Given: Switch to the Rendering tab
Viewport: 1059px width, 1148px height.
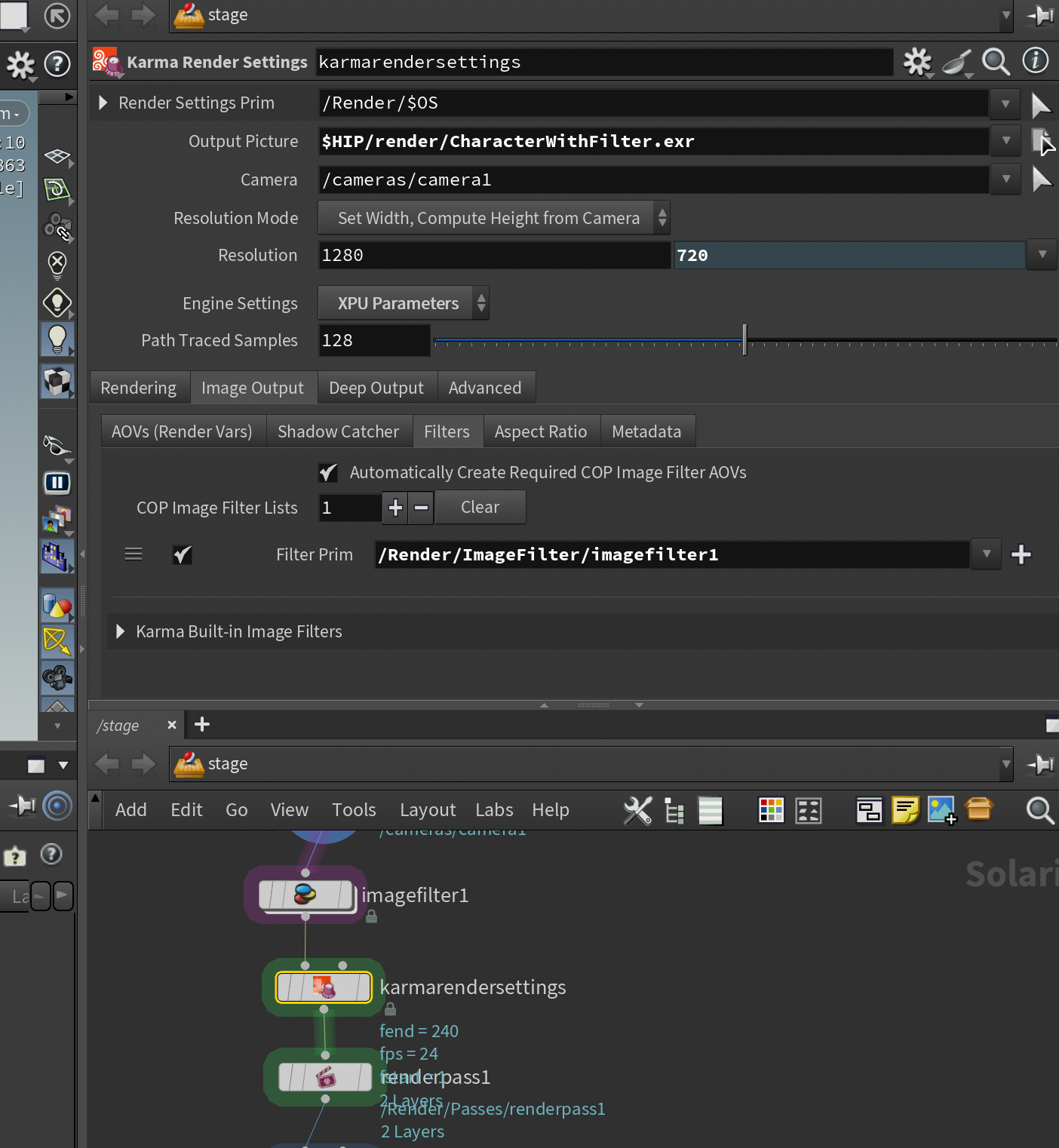Looking at the screenshot, I should tap(139, 388).
